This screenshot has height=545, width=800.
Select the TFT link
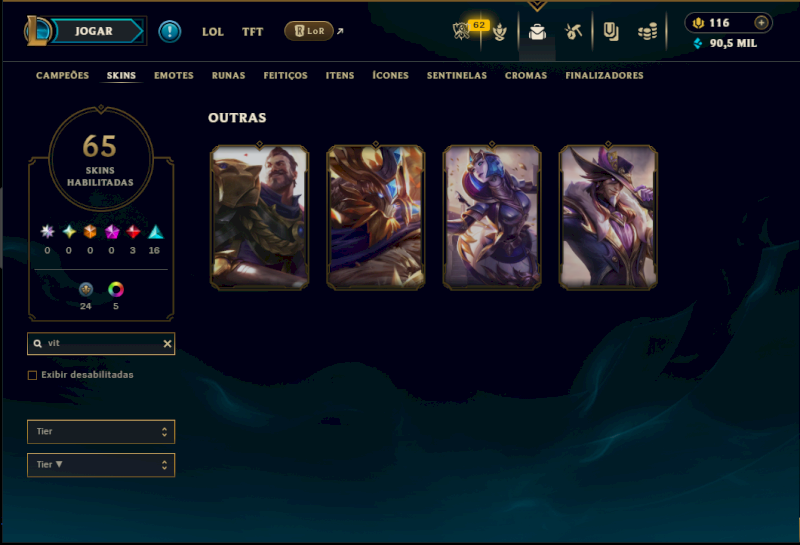point(253,32)
